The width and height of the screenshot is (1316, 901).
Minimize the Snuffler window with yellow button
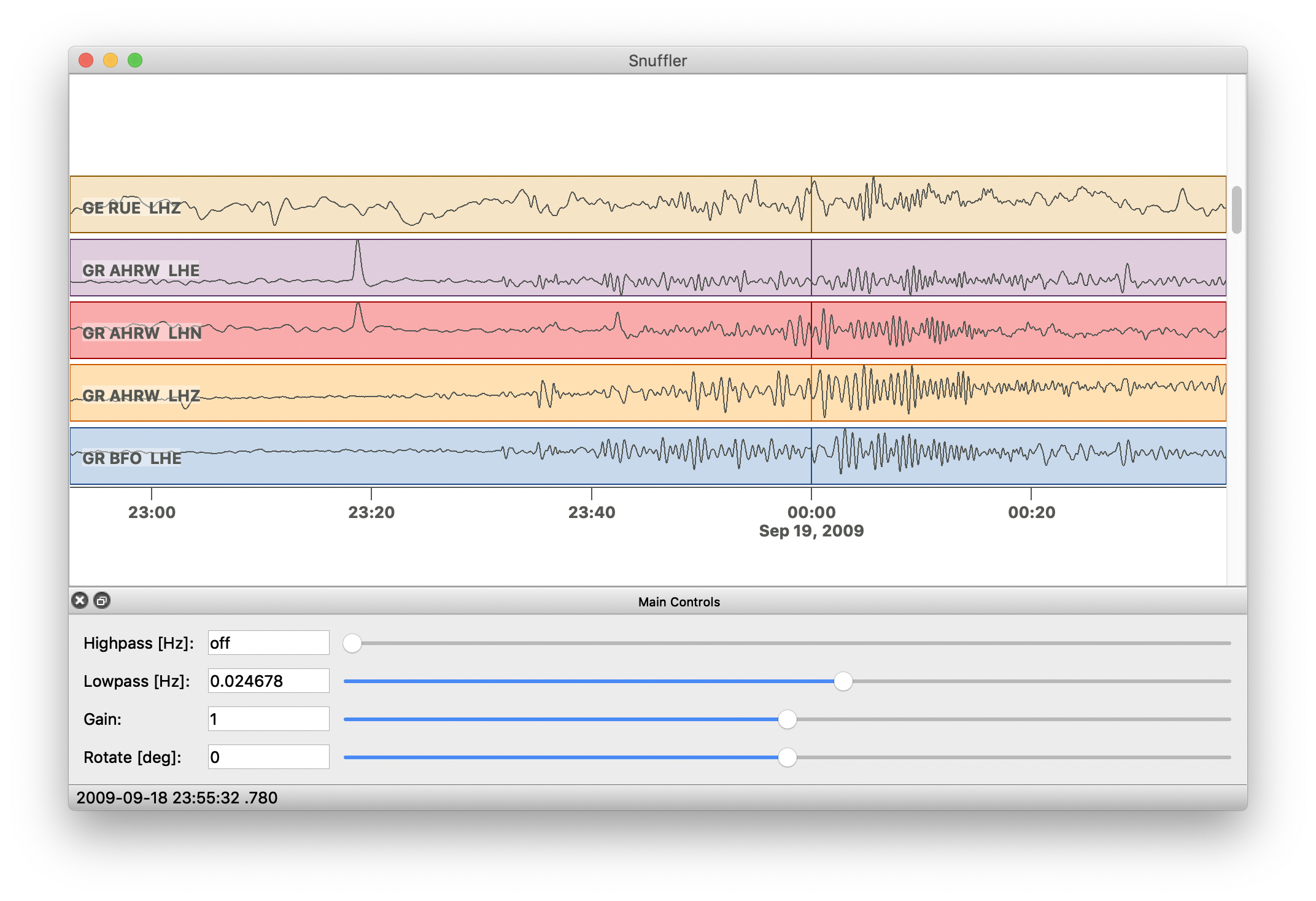point(110,60)
